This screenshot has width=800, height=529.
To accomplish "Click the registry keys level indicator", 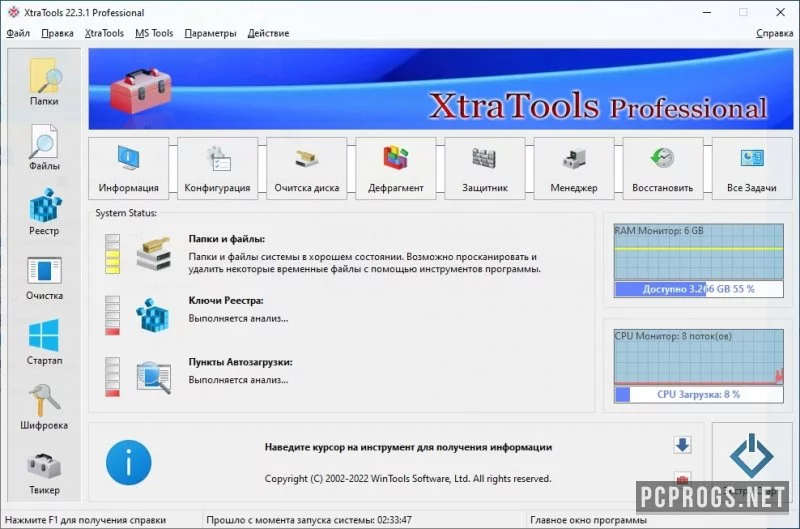I will click(x=112, y=315).
